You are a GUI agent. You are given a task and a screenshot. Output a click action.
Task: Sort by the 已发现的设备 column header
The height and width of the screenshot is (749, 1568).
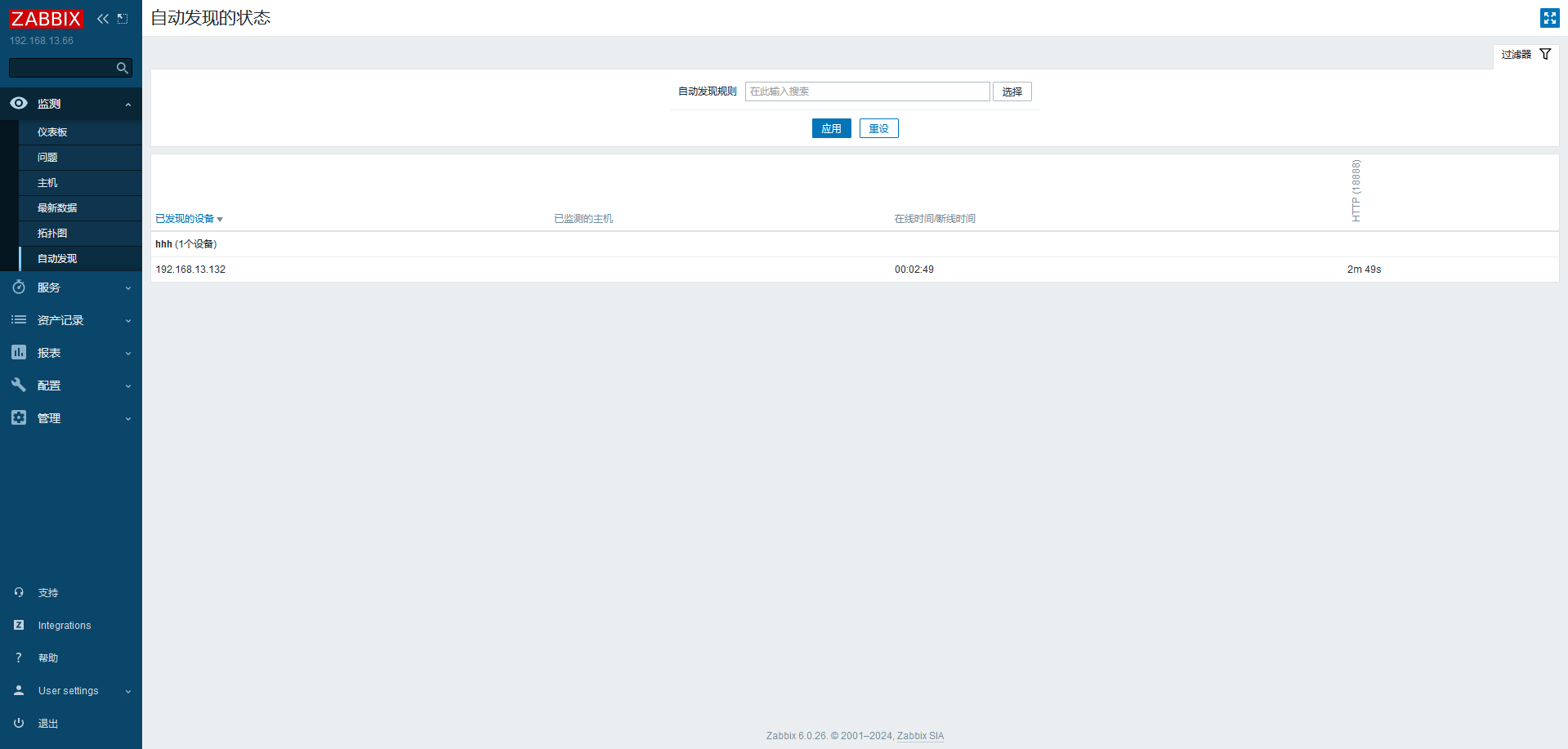185,219
